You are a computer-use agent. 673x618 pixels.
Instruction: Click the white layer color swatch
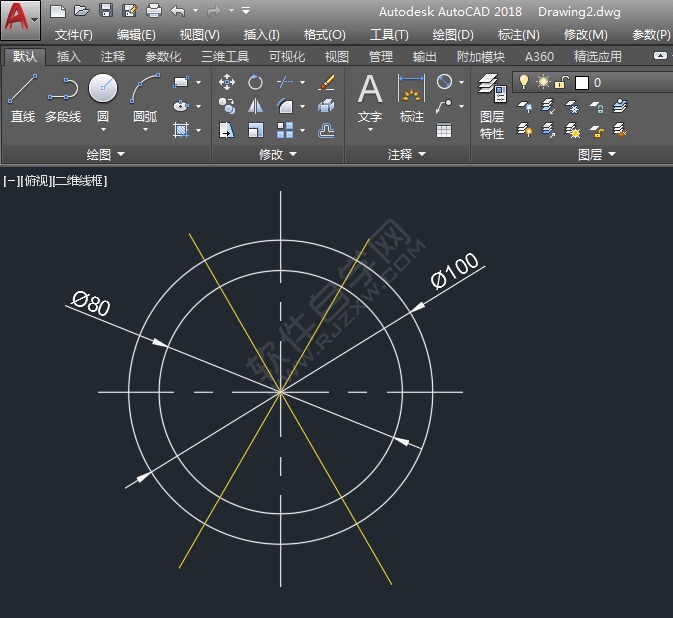point(582,82)
